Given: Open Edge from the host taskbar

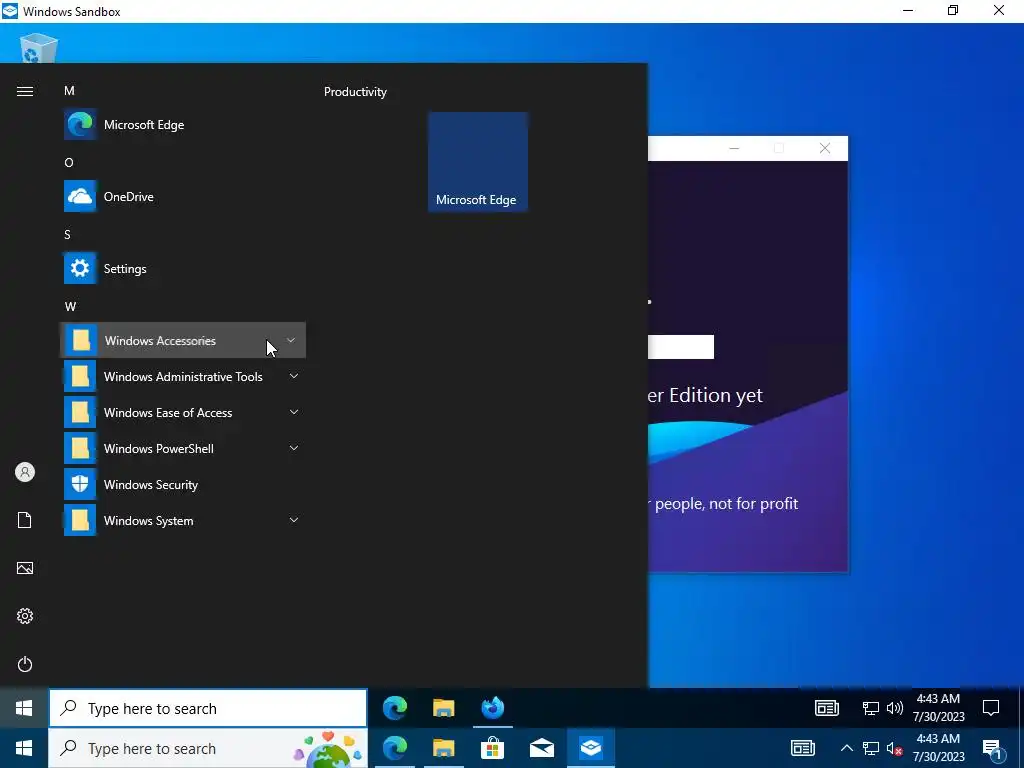Looking at the screenshot, I should coord(394,748).
